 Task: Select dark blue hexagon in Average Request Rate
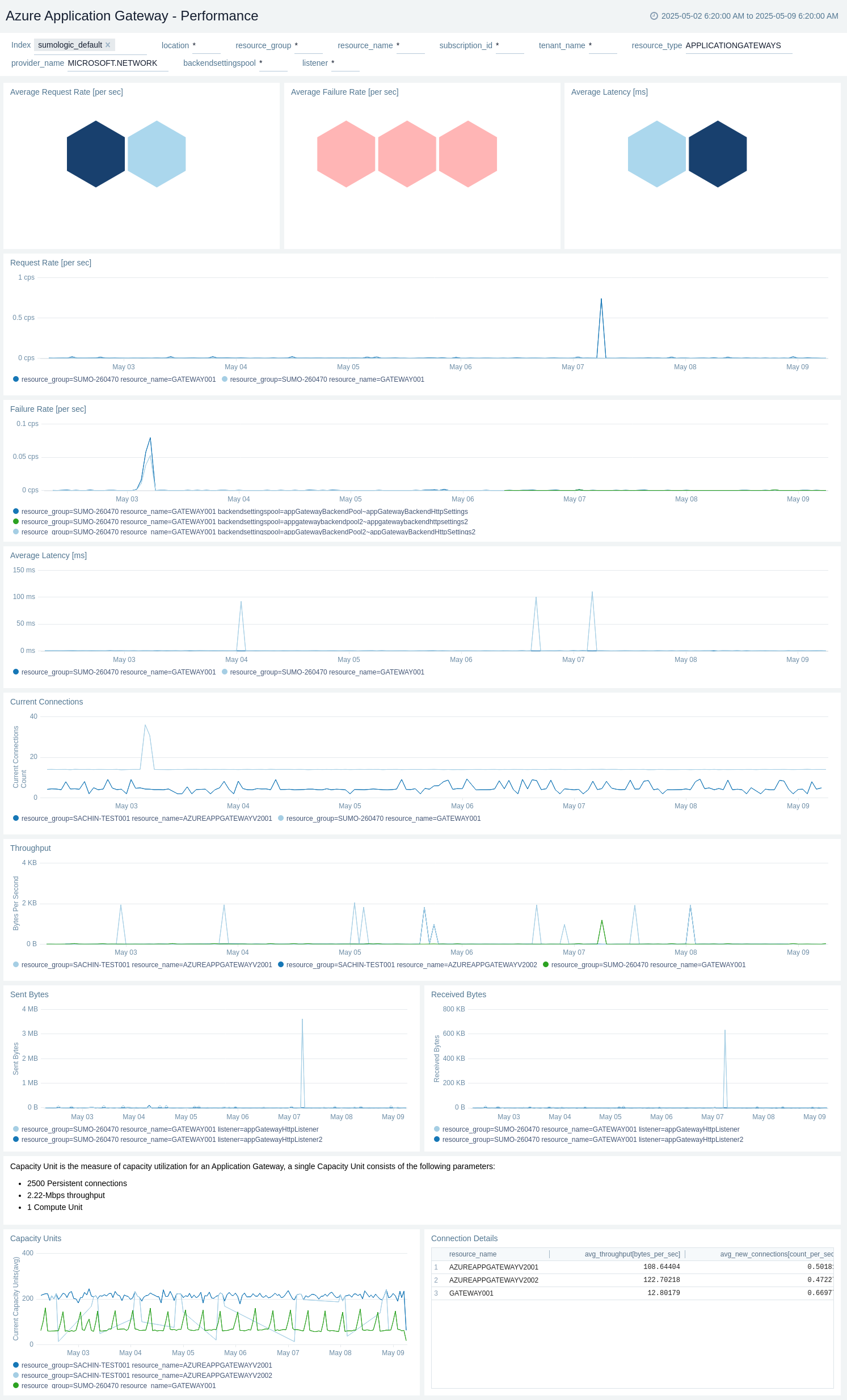coord(96,154)
